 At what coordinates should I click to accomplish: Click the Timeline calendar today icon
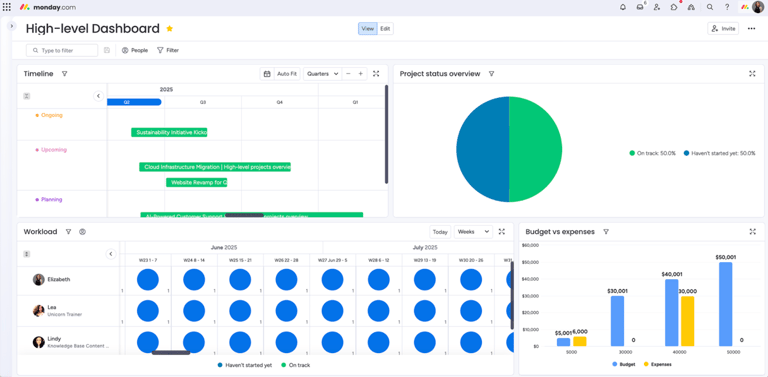tap(267, 74)
